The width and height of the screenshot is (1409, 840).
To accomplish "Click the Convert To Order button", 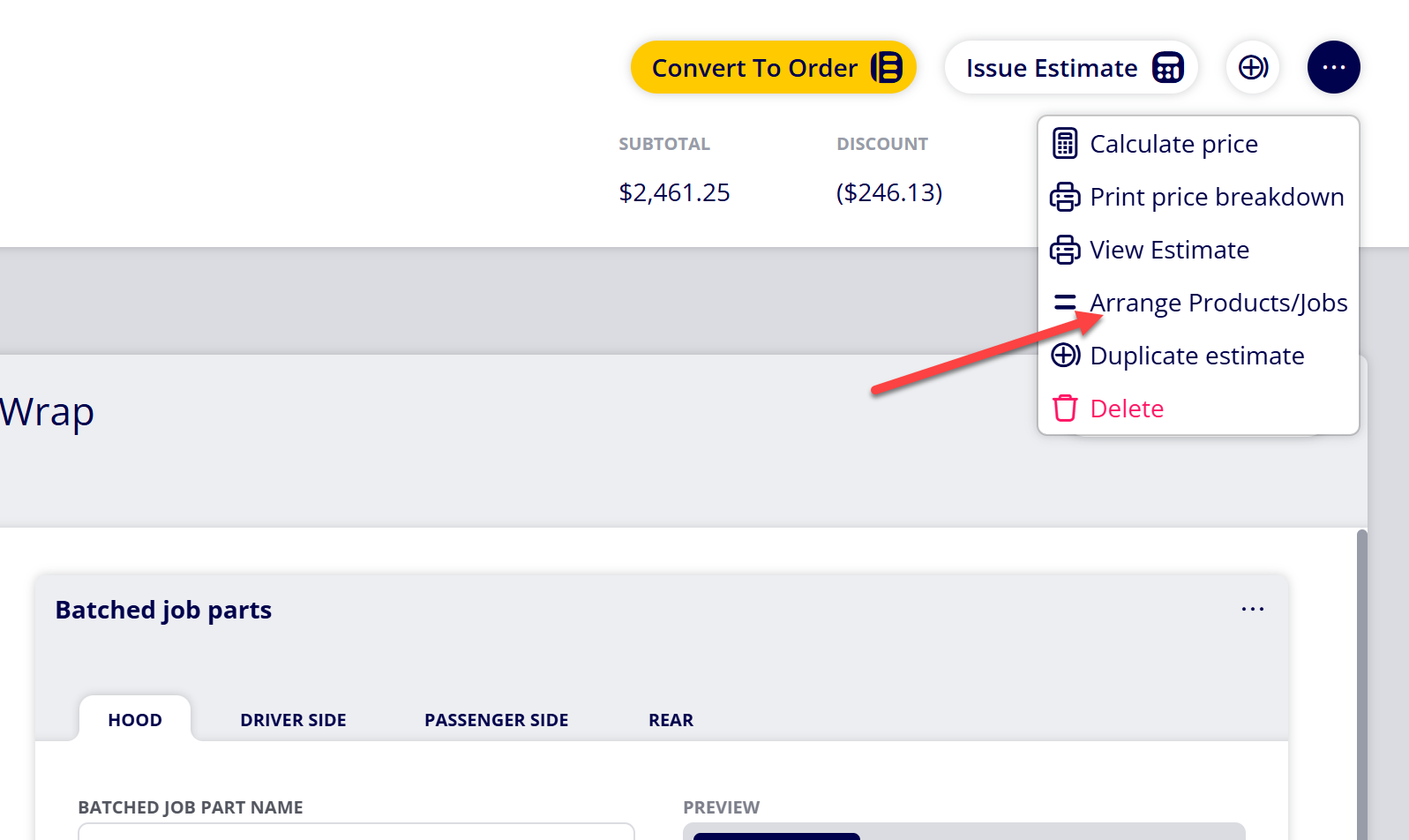I will click(773, 67).
